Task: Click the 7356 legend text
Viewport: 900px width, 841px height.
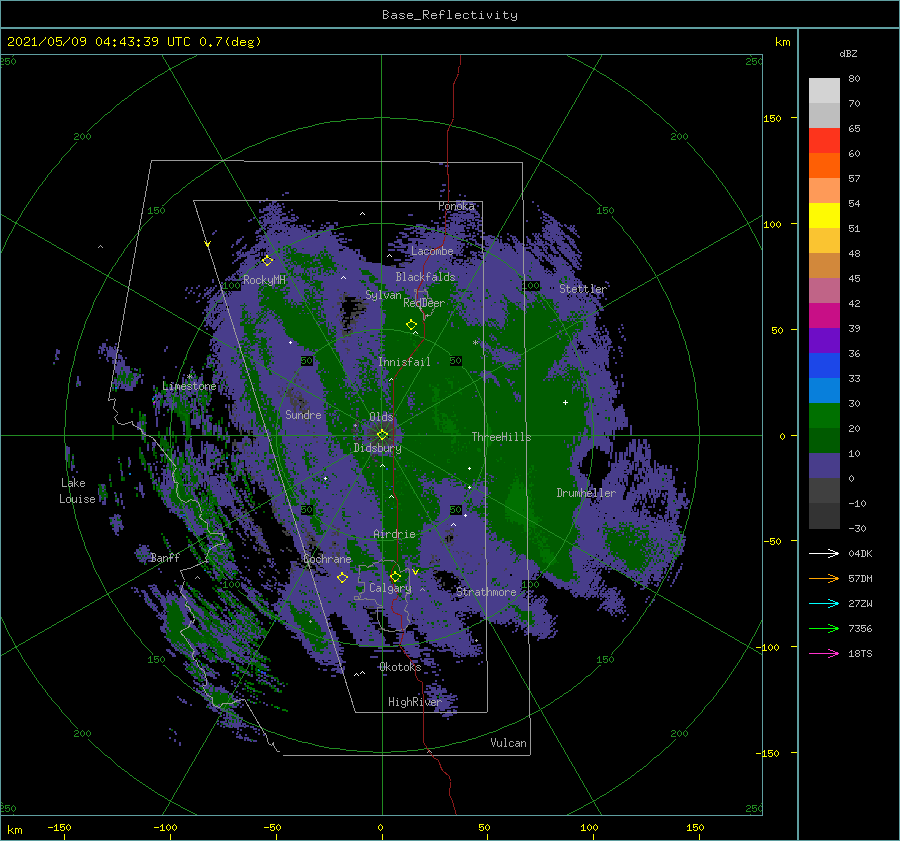Action: point(860,629)
